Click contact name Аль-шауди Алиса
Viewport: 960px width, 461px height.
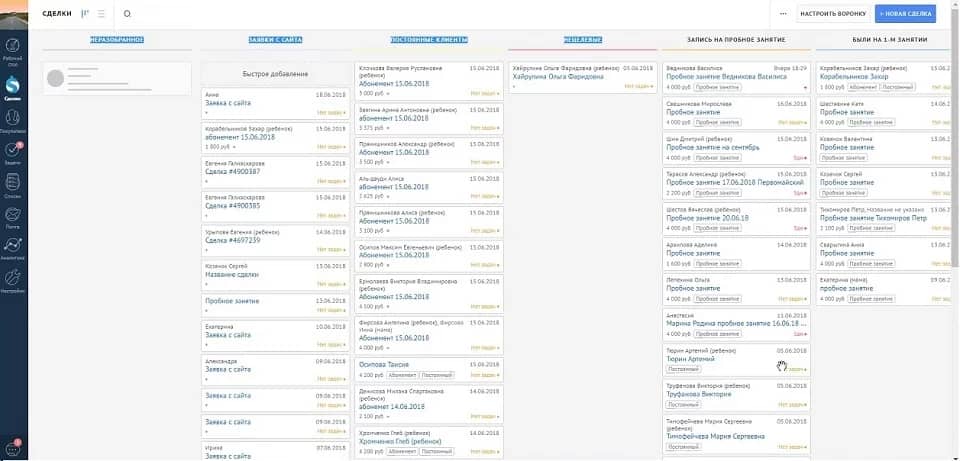coord(381,179)
